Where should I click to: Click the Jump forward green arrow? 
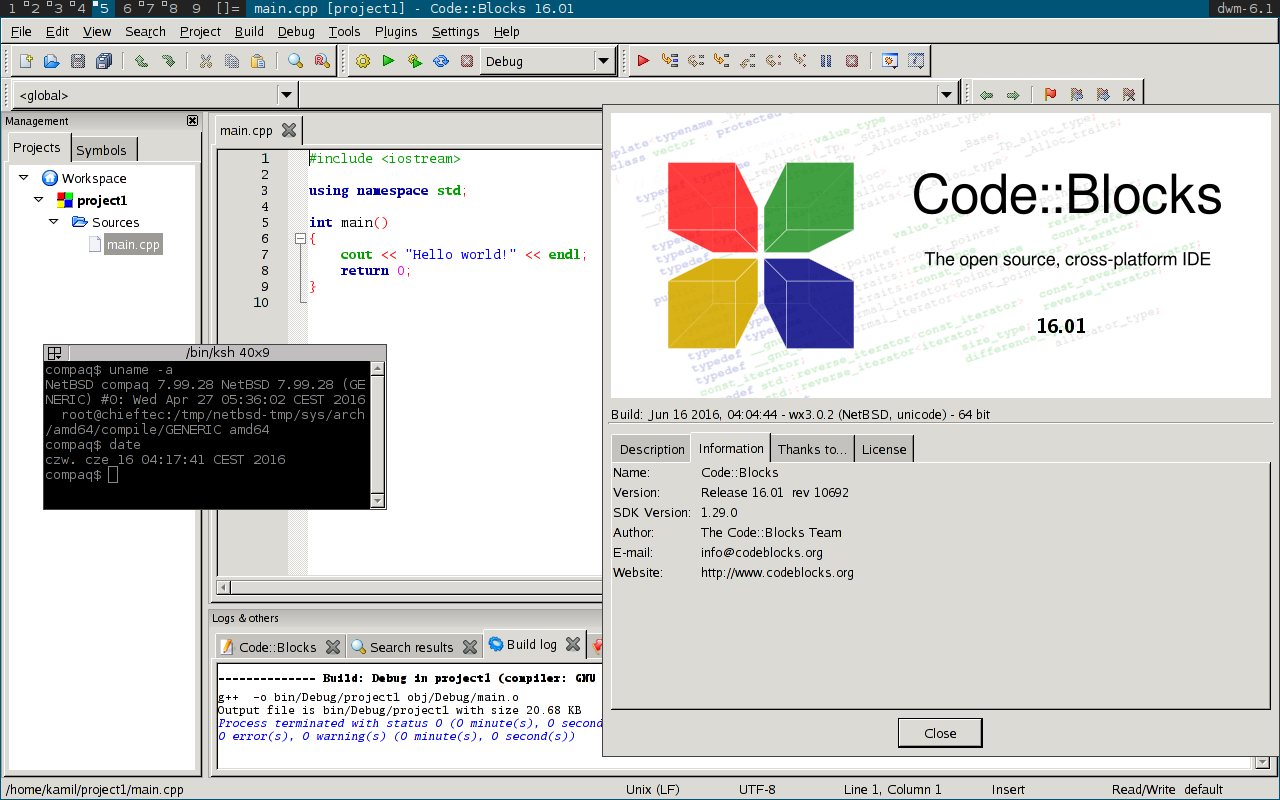pos(1013,95)
